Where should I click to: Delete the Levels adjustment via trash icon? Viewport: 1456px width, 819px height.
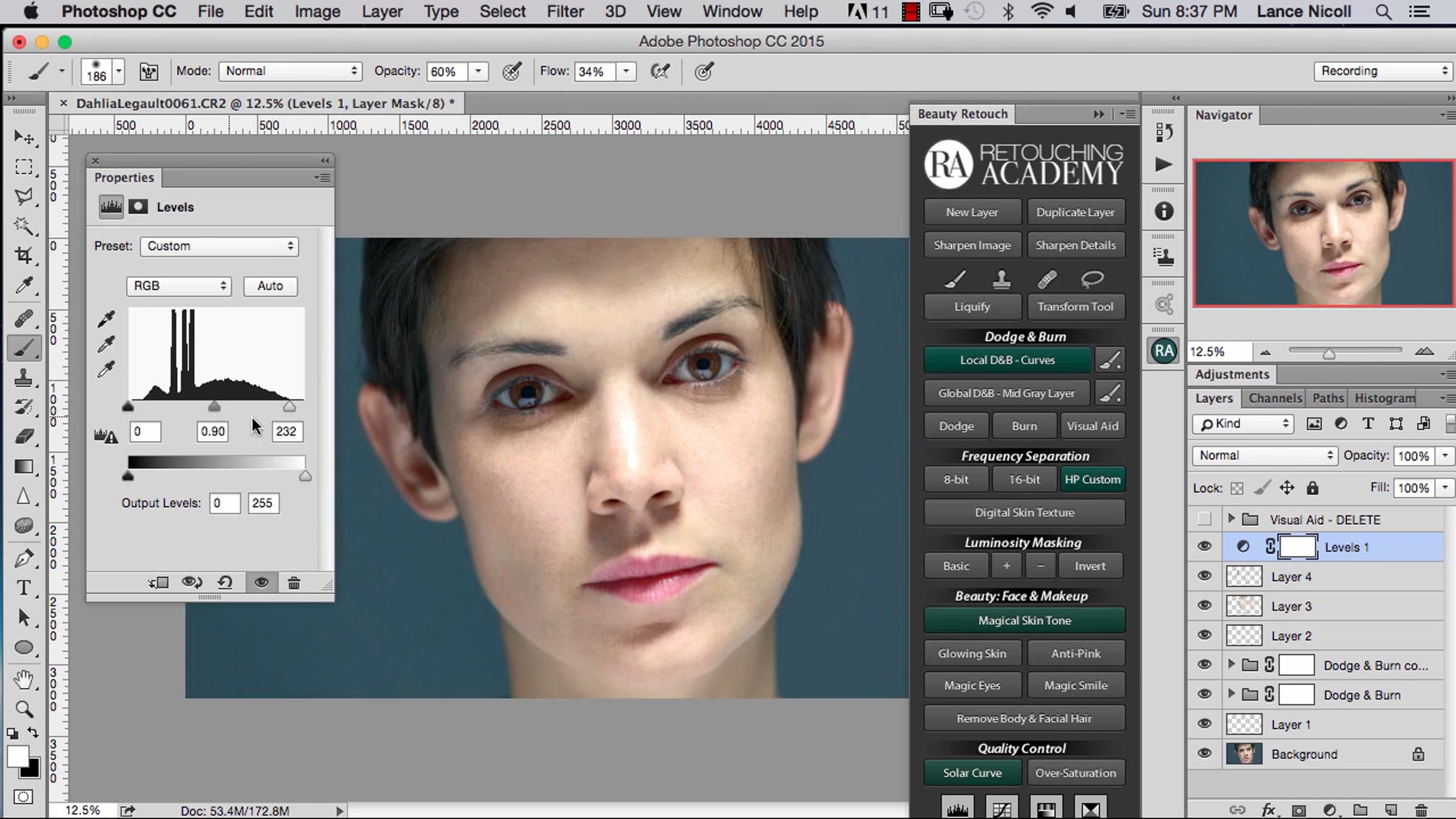294,583
